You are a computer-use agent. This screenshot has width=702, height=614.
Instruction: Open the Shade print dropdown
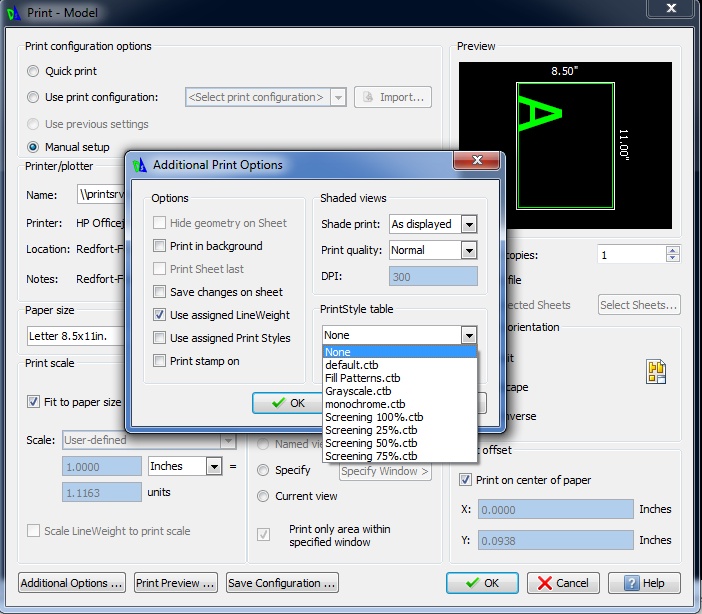click(x=469, y=224)
